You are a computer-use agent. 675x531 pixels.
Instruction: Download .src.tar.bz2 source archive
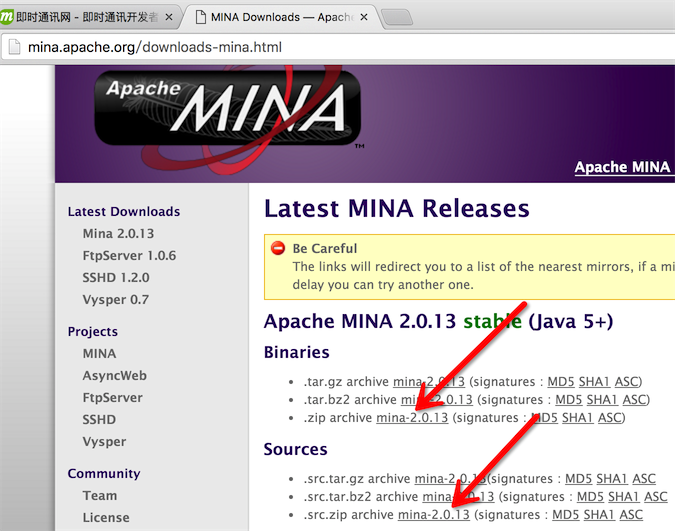click(x=458, y=497)
